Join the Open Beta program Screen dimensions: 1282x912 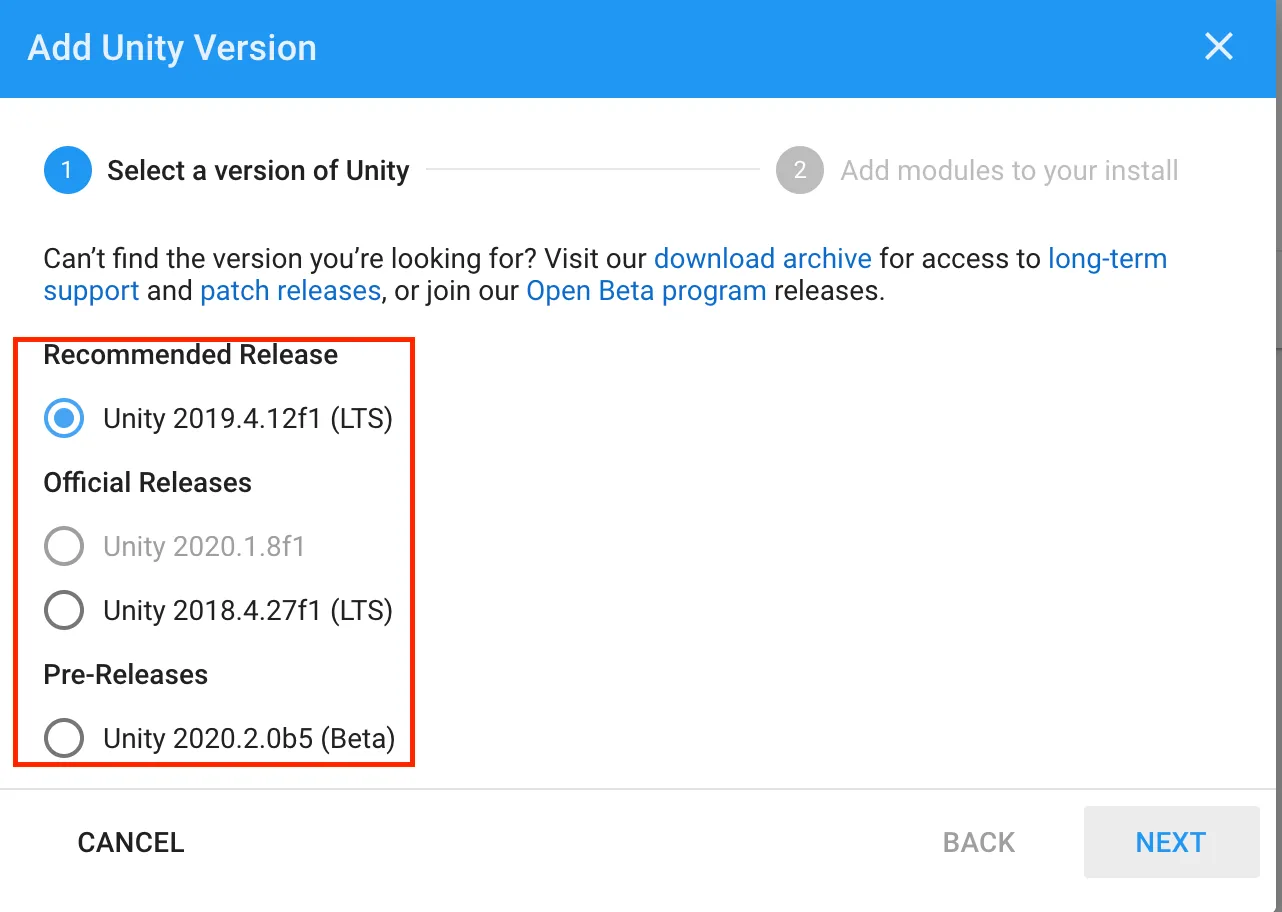tap(646, 290)
